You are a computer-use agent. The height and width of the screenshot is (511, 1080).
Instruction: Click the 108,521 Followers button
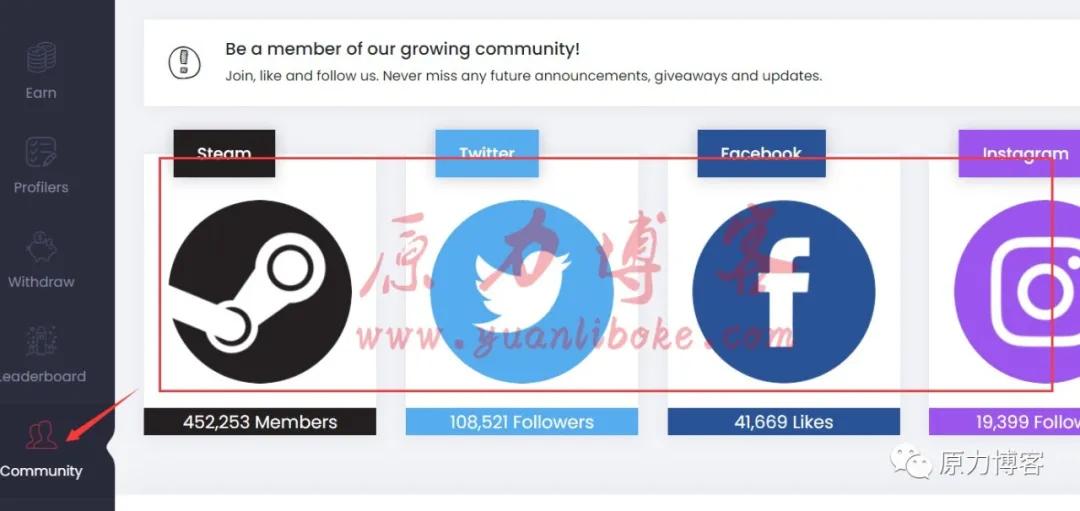coord(521,422)
